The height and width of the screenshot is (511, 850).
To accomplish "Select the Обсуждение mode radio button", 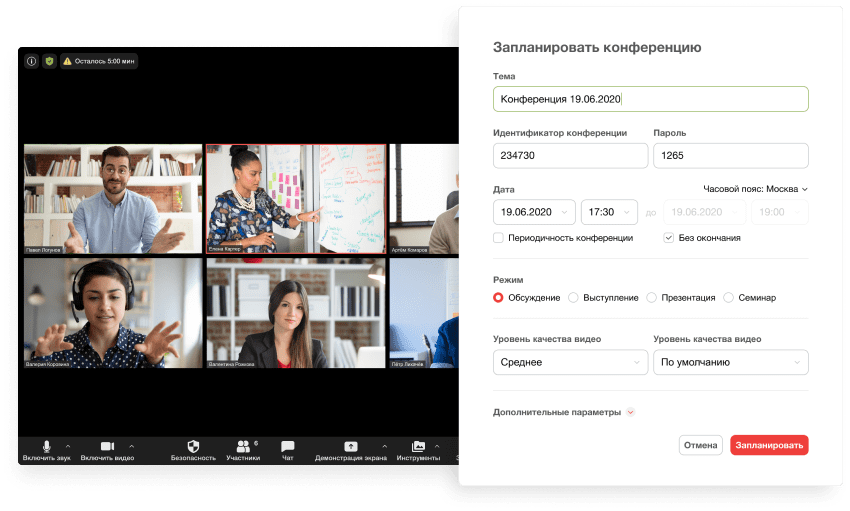I will click(x=498, y=297).
